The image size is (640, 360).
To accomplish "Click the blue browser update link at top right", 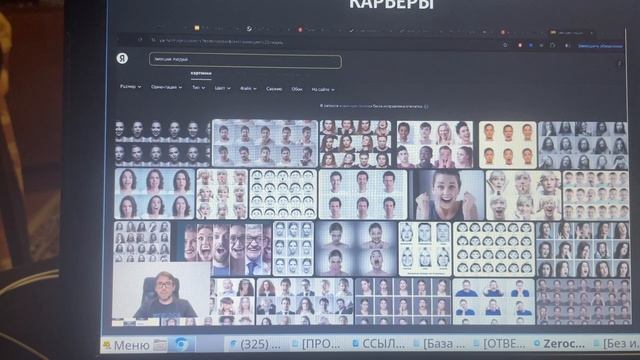I will click(x=600, y=46).
